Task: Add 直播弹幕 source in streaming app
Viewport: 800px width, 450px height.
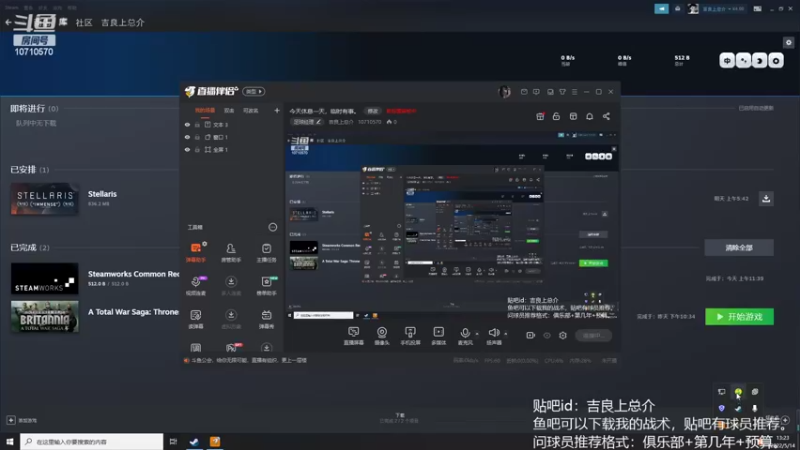Action: [x=354, y=336]
